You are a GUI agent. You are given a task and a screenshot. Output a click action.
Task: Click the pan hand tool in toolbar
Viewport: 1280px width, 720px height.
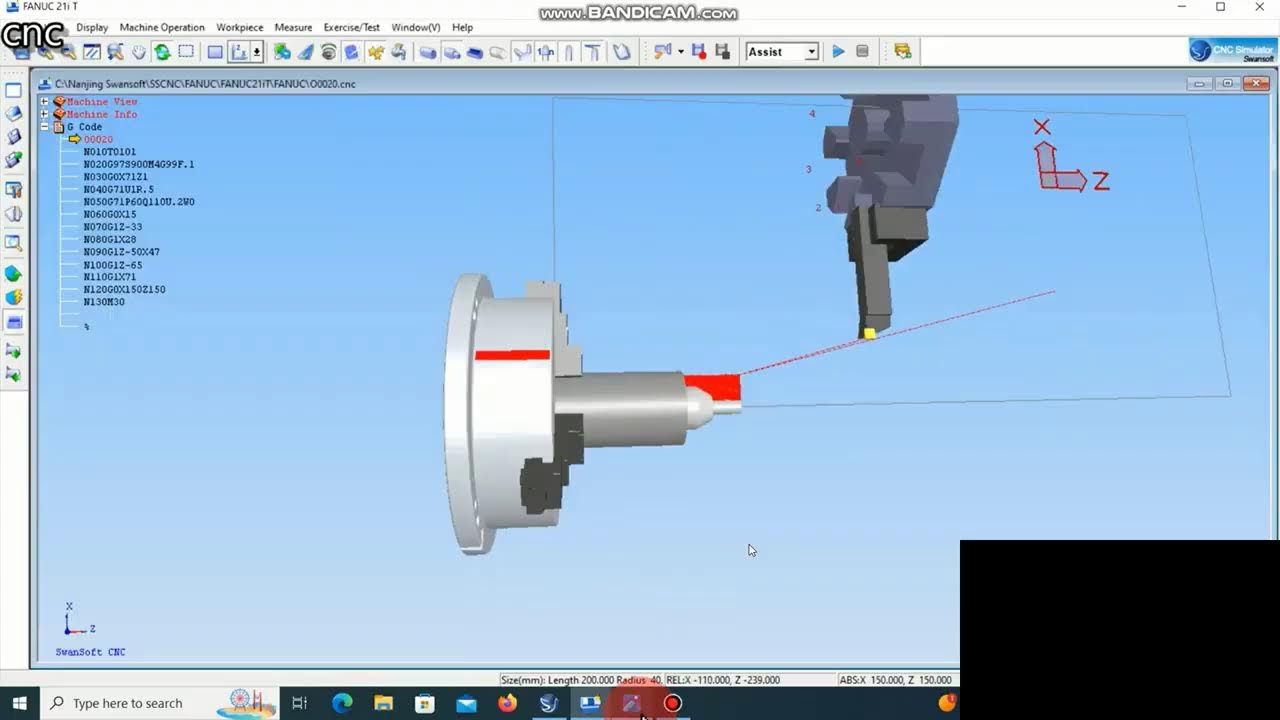(x=138, y=52)
